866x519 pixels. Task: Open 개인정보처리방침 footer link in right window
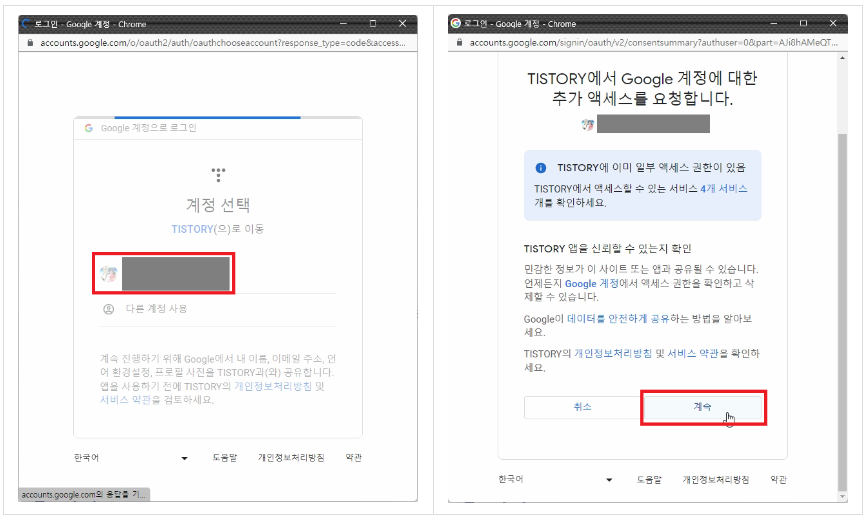pyautogui.click(x=716, y=479)
